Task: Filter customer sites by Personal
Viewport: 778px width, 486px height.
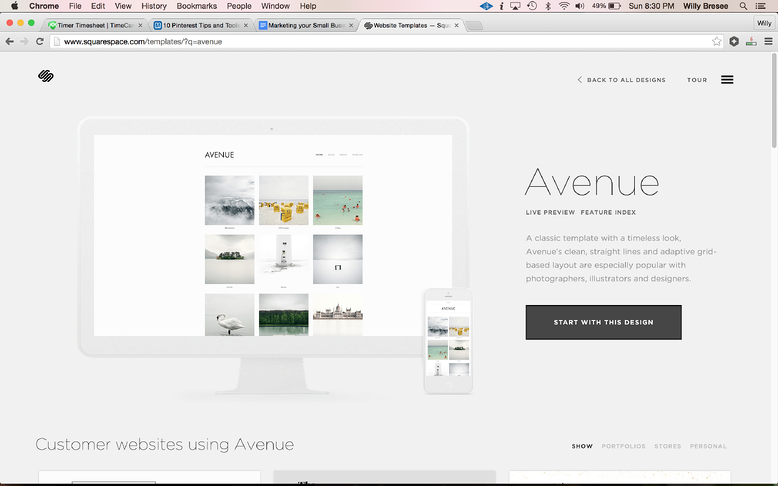Action: pos(708,446)
